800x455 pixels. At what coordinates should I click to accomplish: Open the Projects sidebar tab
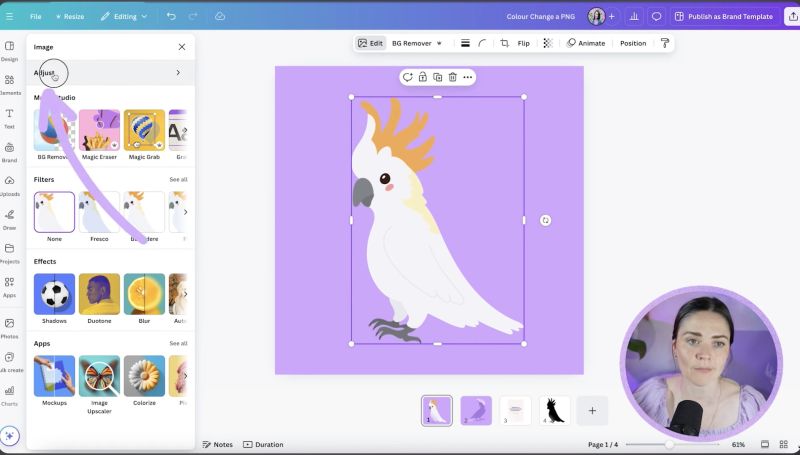9,254
